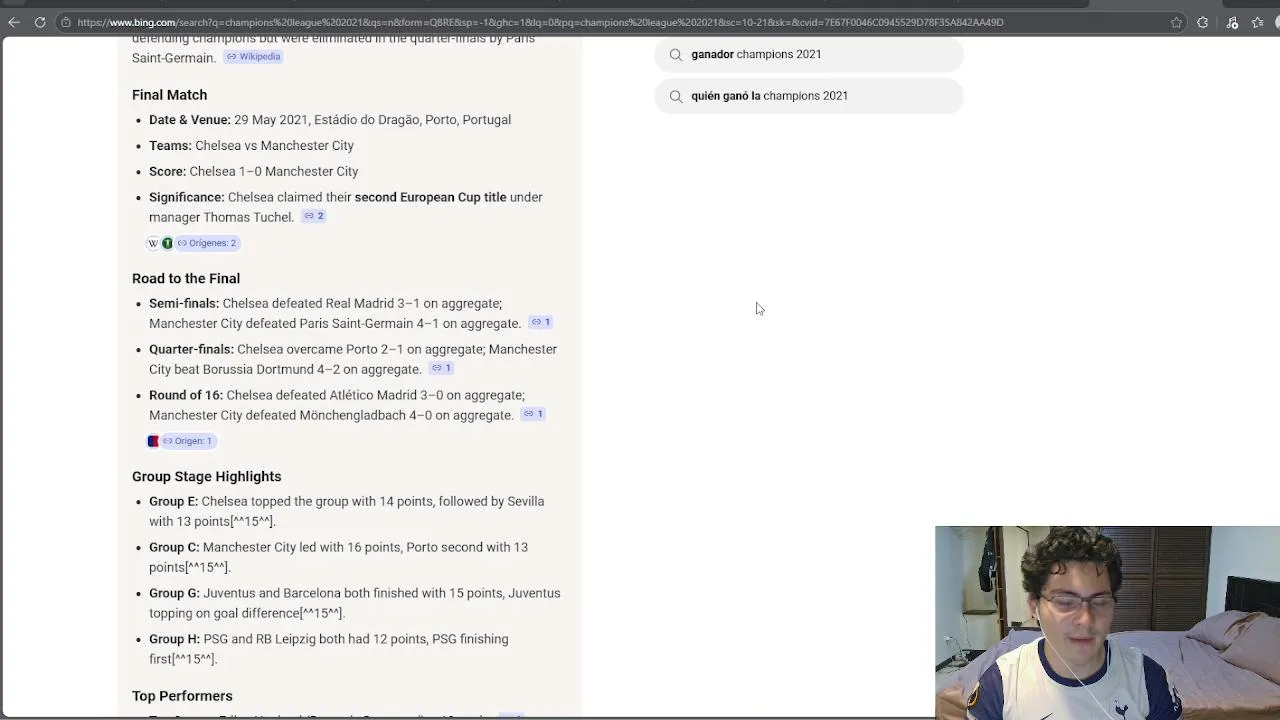Search 'quién ganó la champions 2021' suggestion
The image size is (1280, 720).
coord(809,96)
